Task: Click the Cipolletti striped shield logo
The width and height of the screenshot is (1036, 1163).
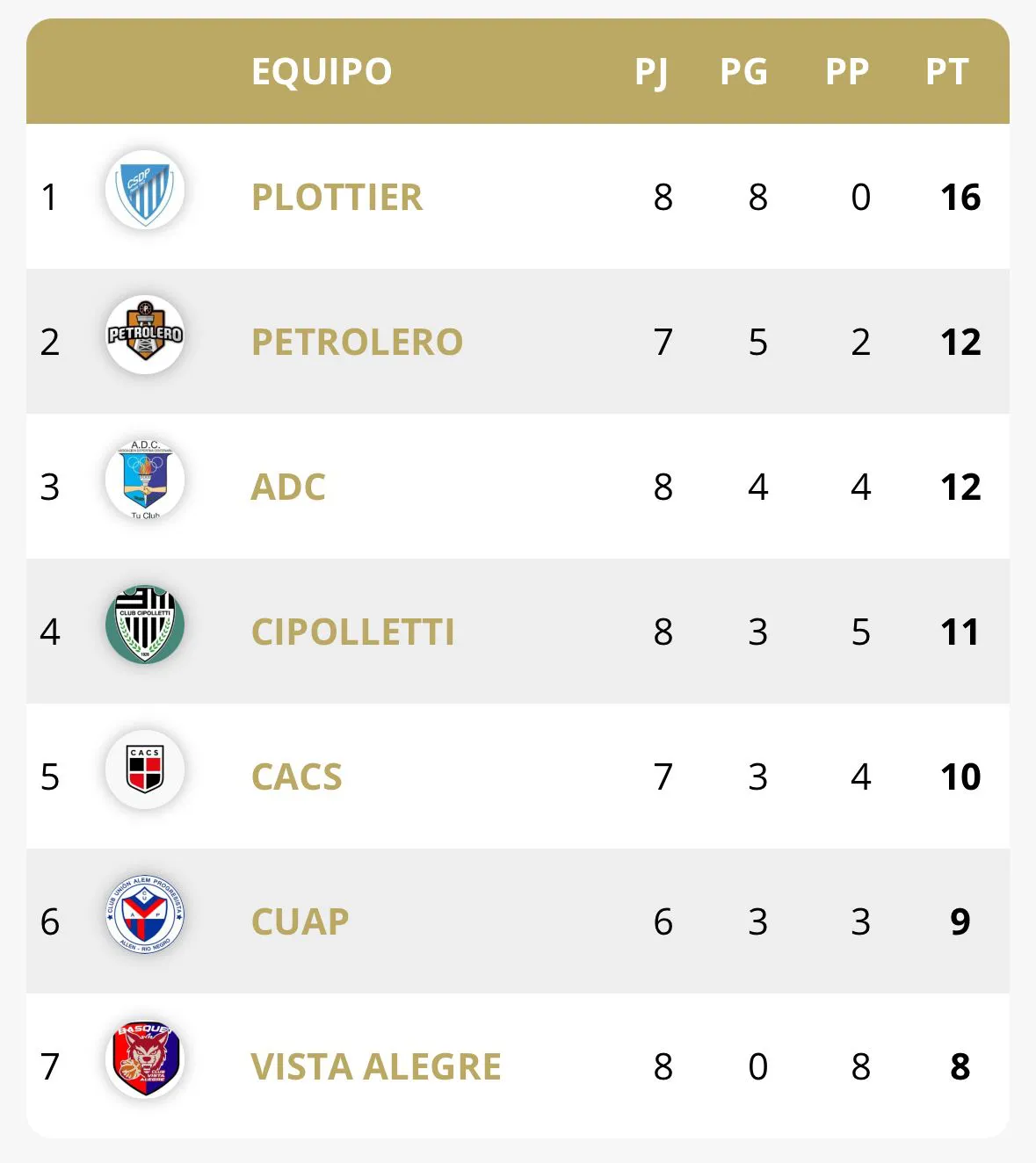Action: click(145, 625)
